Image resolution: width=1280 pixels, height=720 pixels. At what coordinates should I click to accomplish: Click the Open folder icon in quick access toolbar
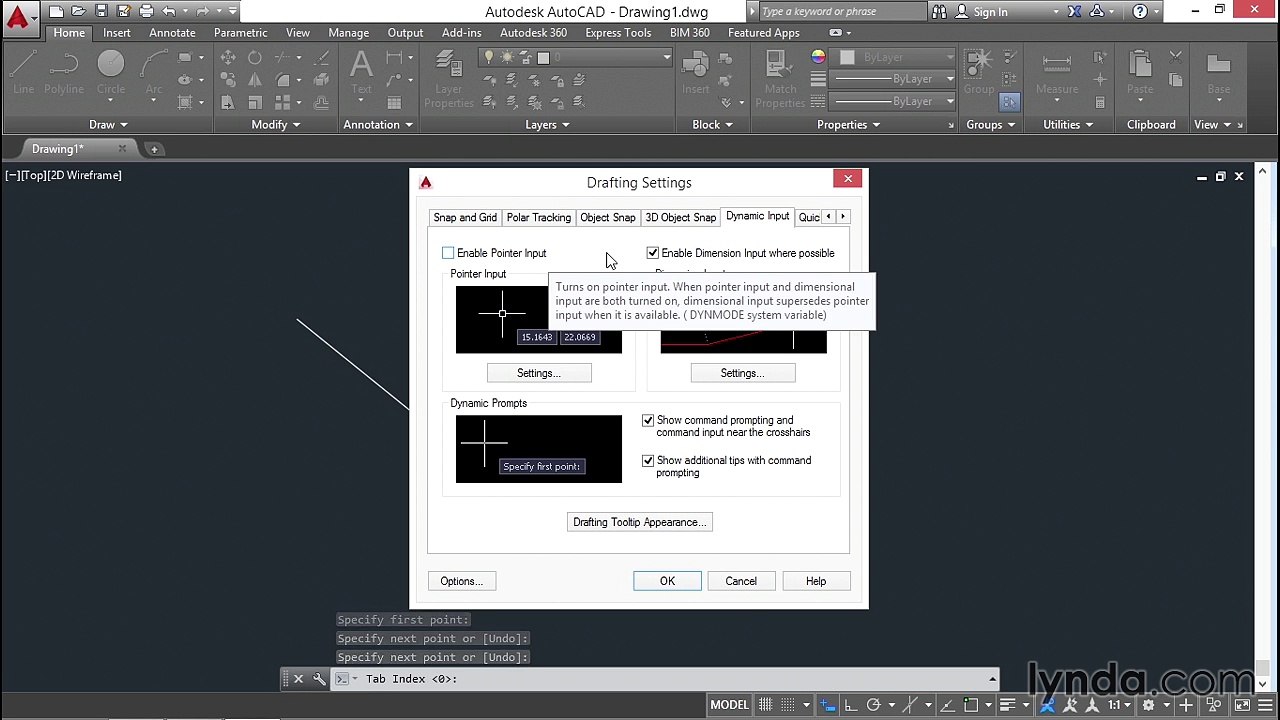(x=79, y=12)
